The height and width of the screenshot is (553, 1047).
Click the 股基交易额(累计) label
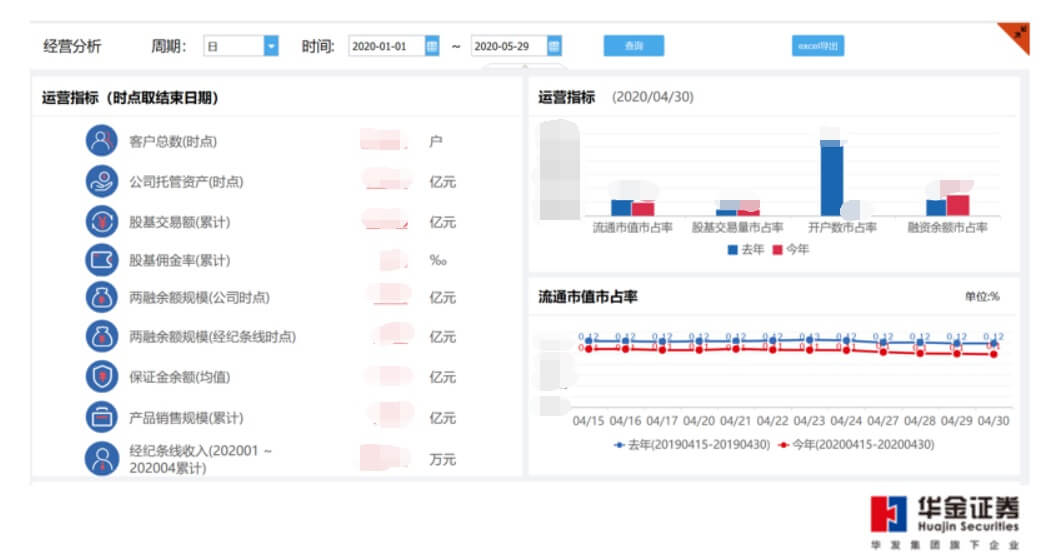180,222
